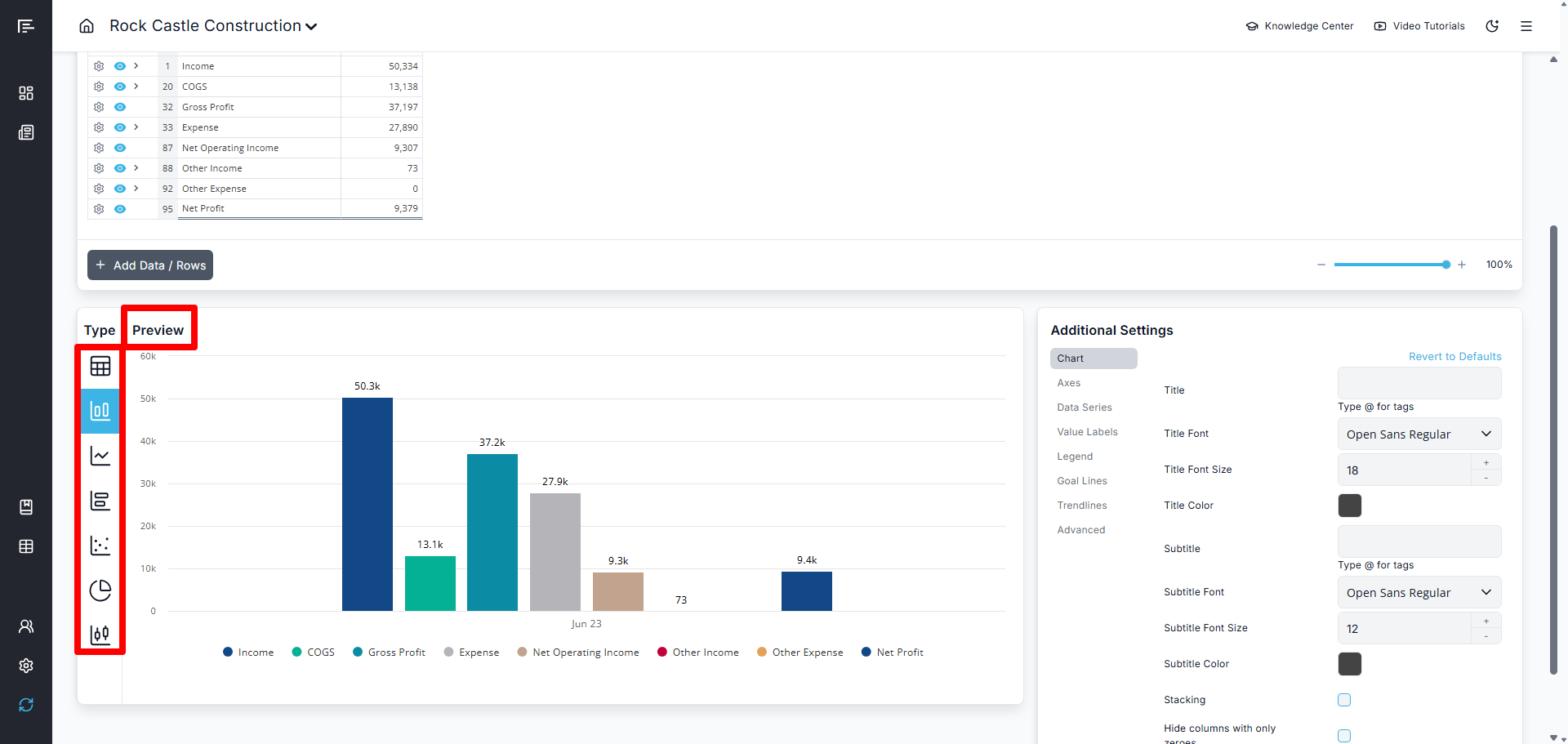Choose the combo chart type icon

tap(100, 635)
